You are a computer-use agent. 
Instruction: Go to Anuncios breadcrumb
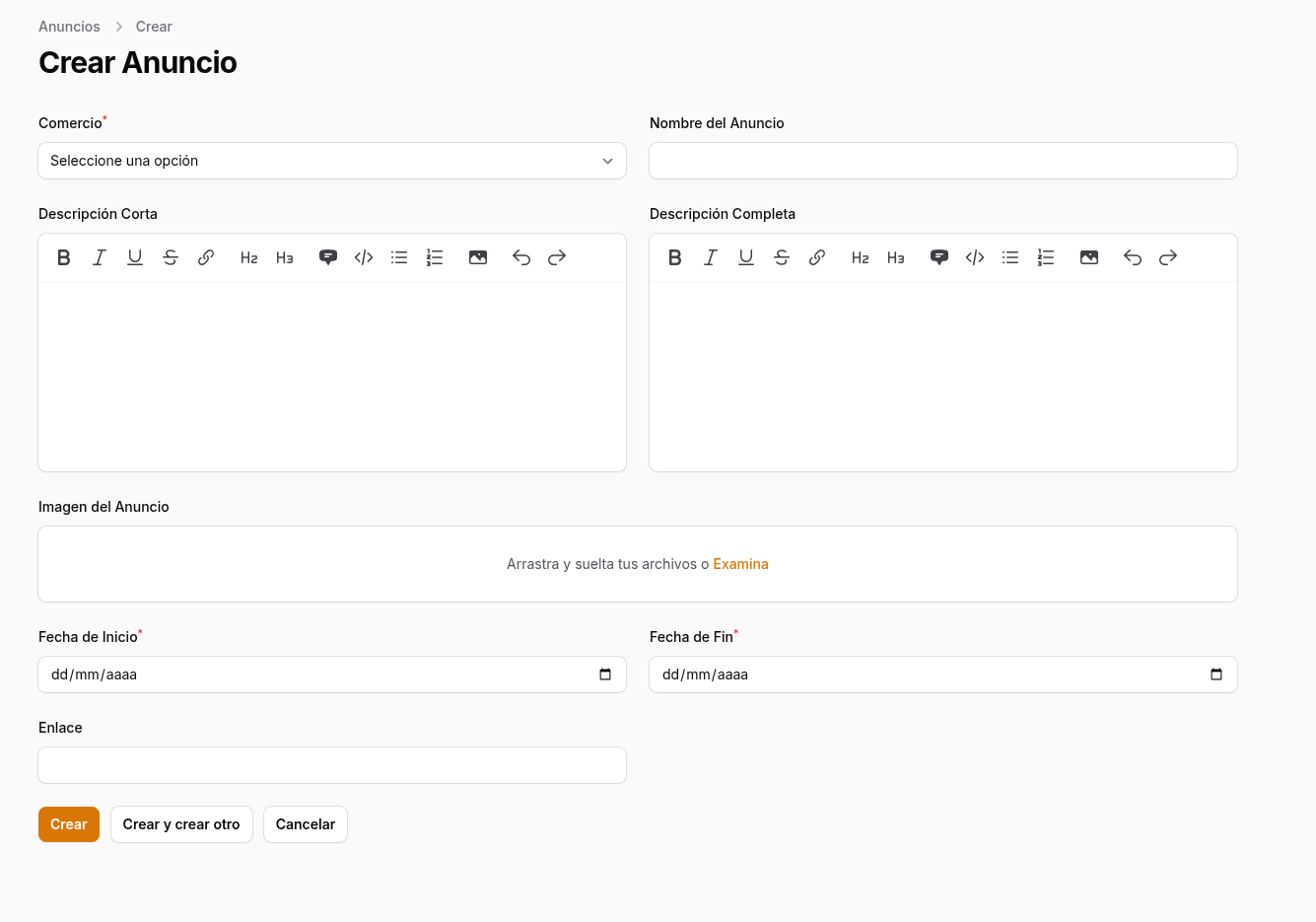tap(69, 27)
